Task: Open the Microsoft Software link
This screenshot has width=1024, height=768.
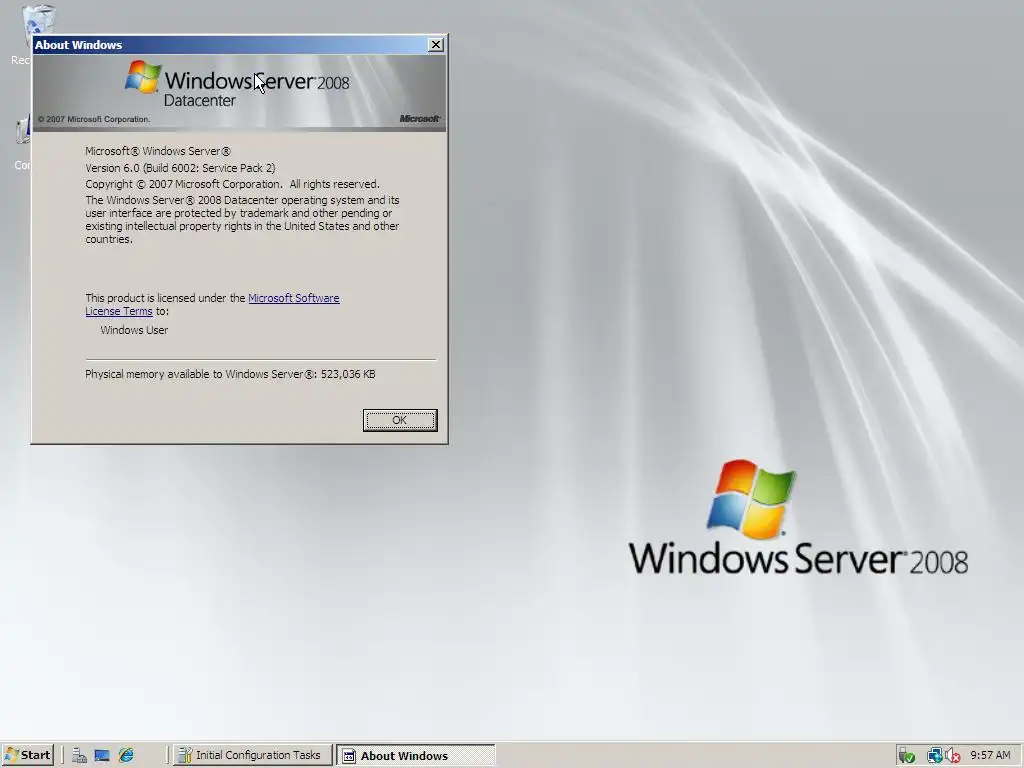Action: click(294, 298)
